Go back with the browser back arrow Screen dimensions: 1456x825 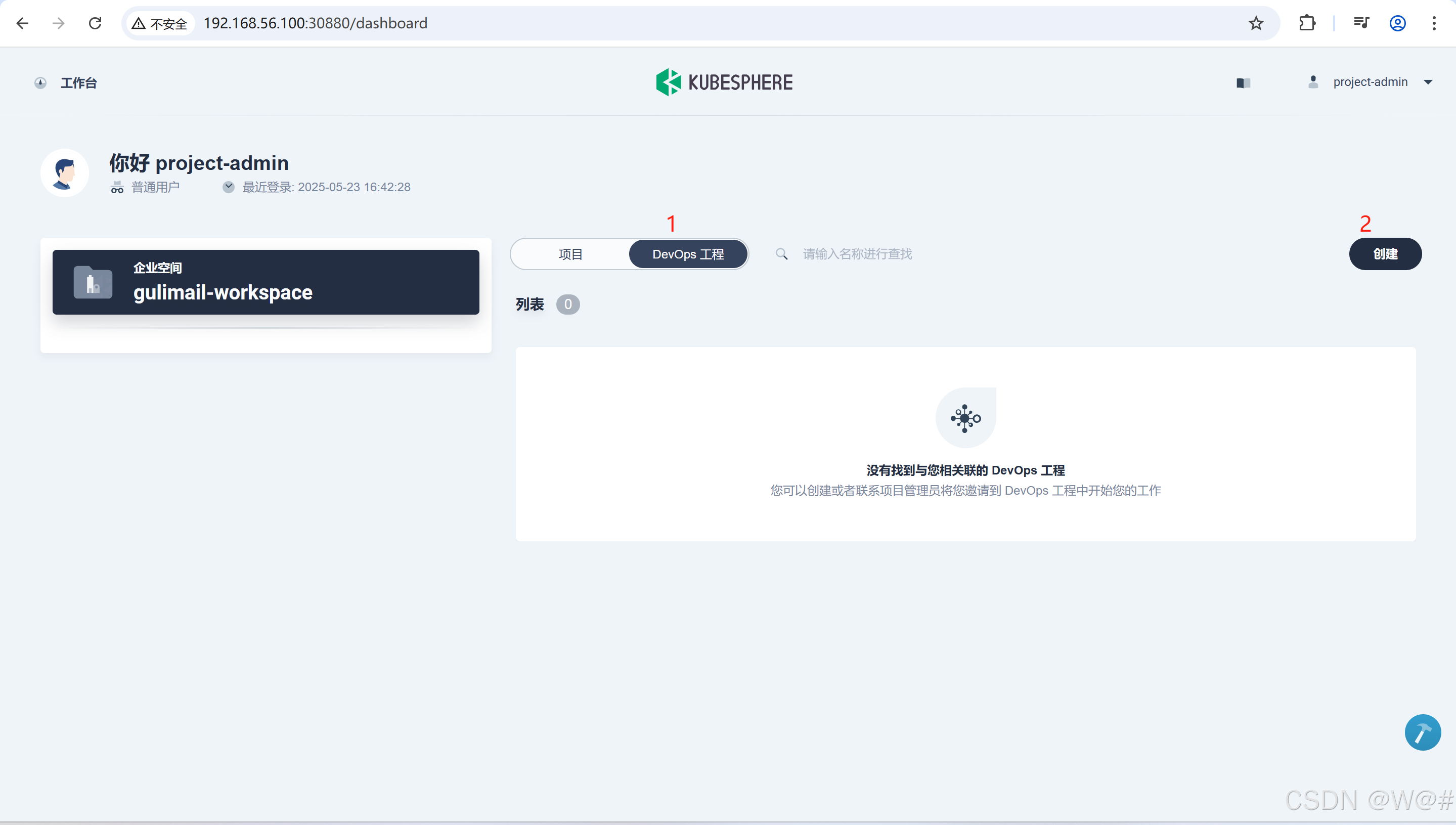(23, 23)
